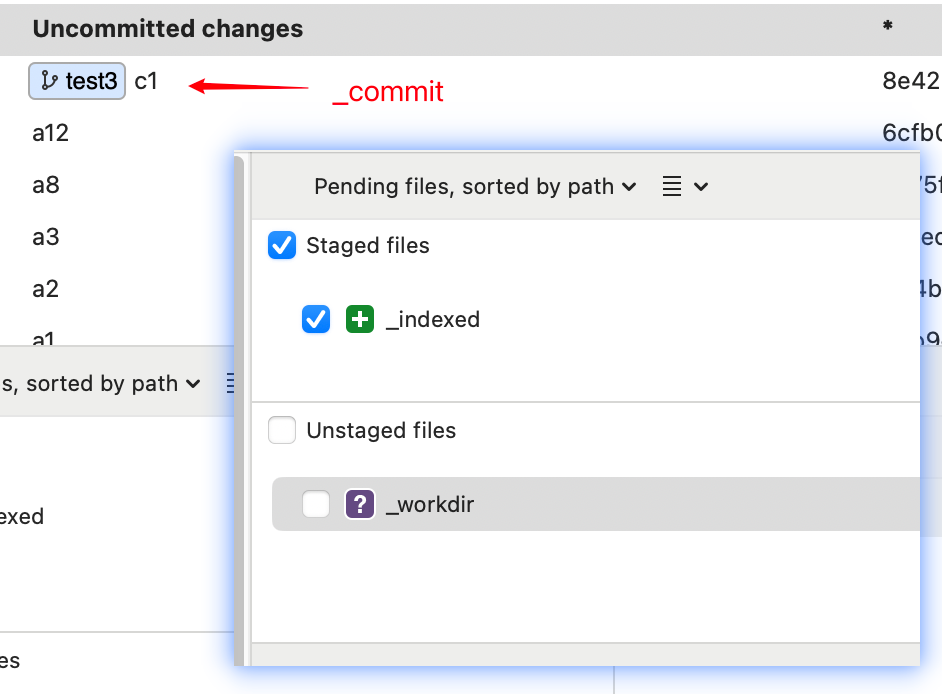Select the c1 commit entry
942x694 pixels.
tap(146, 82)
